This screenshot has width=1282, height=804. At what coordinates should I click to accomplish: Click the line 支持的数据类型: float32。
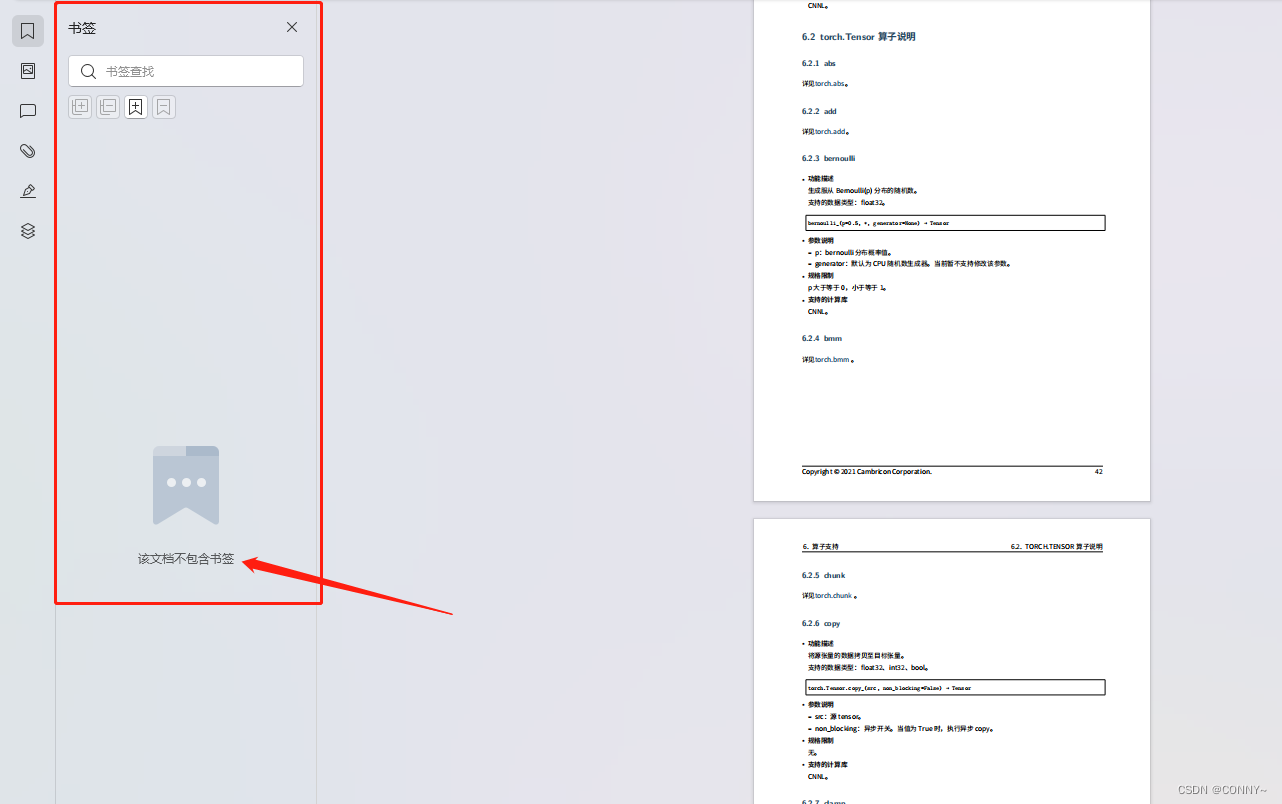pos(847,202)
